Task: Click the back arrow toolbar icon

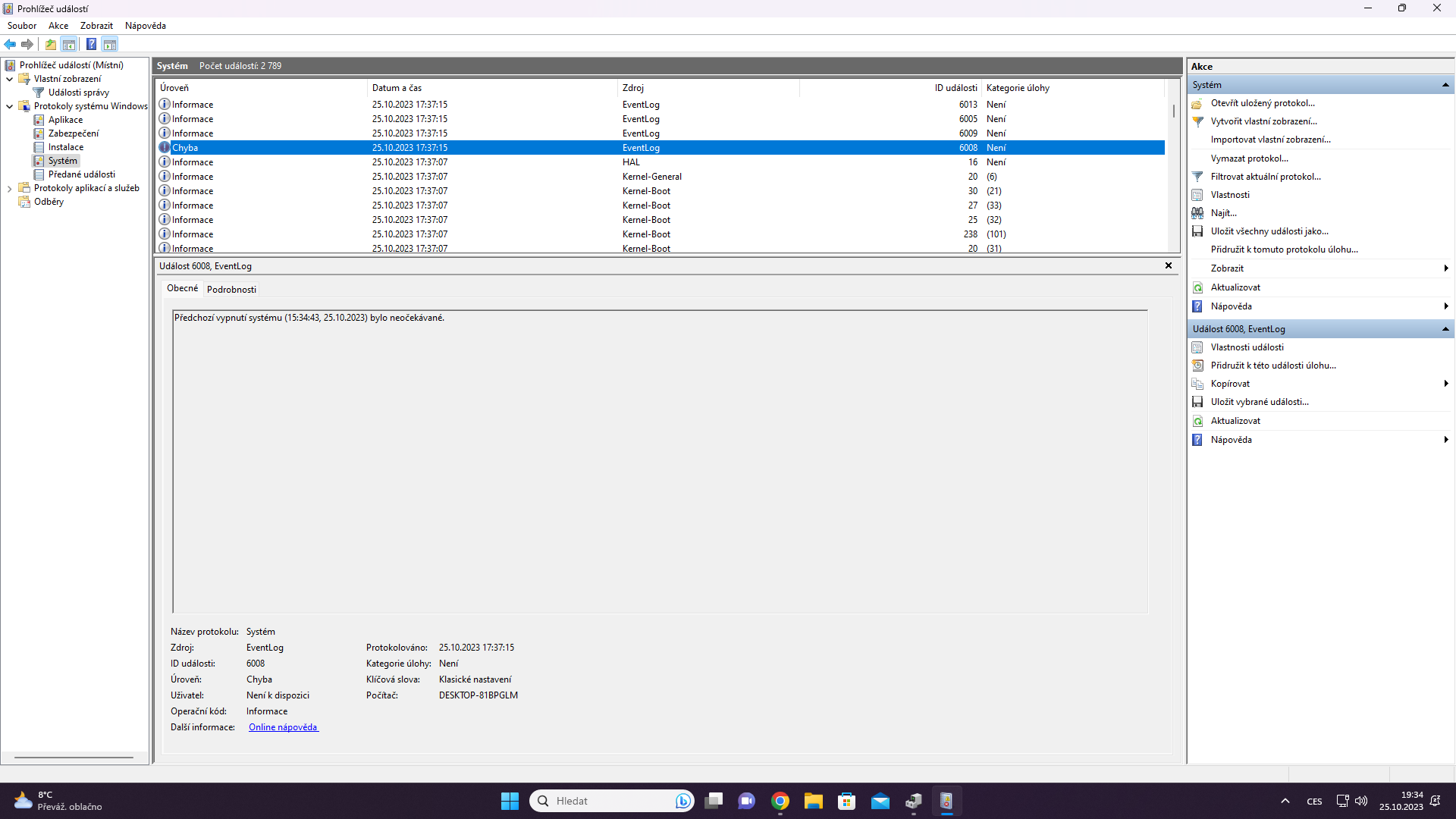Action: [x=10, y=44]
